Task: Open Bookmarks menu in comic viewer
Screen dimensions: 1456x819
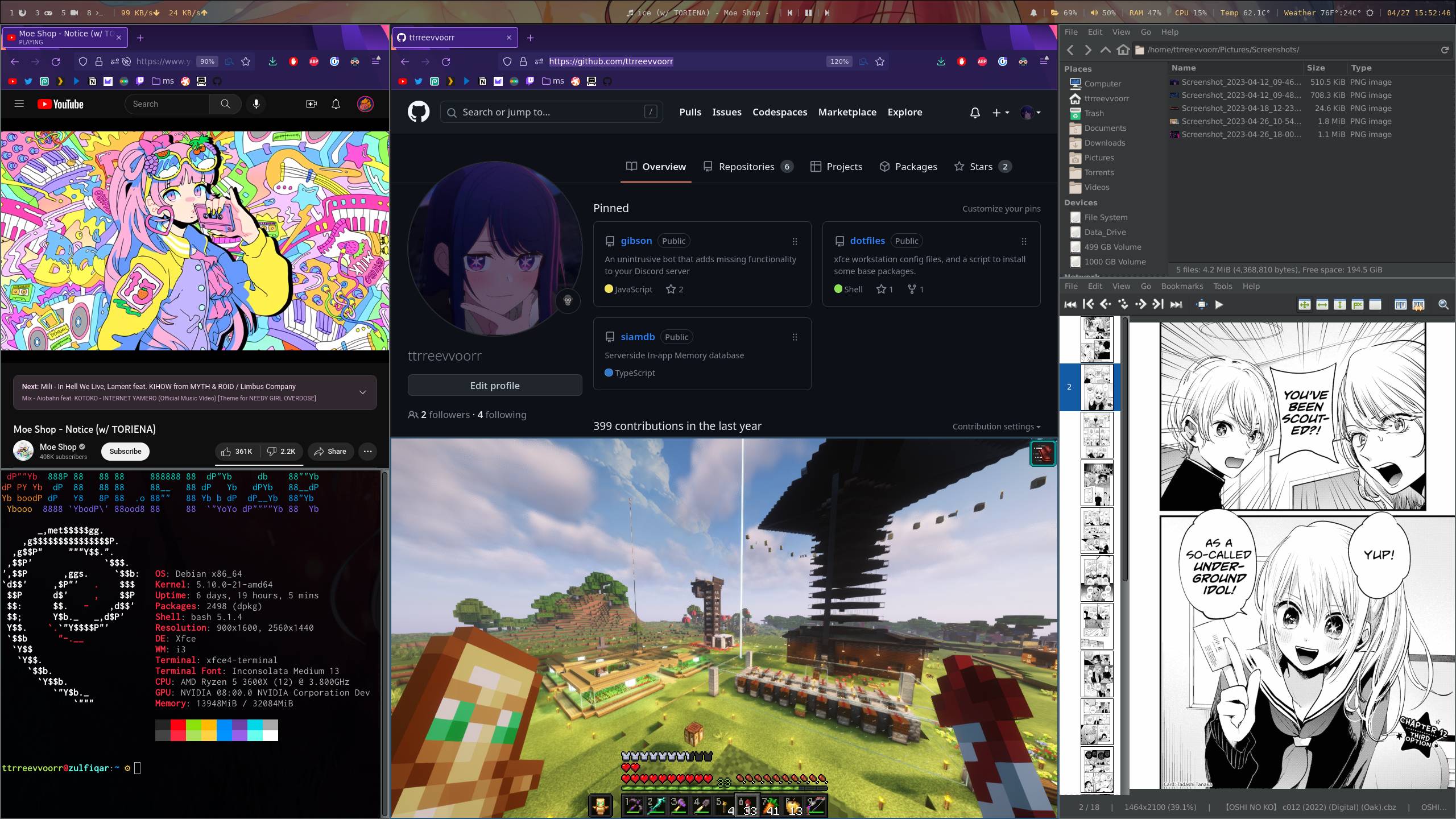Action: pyautogui.click(x=1182, y=286)
